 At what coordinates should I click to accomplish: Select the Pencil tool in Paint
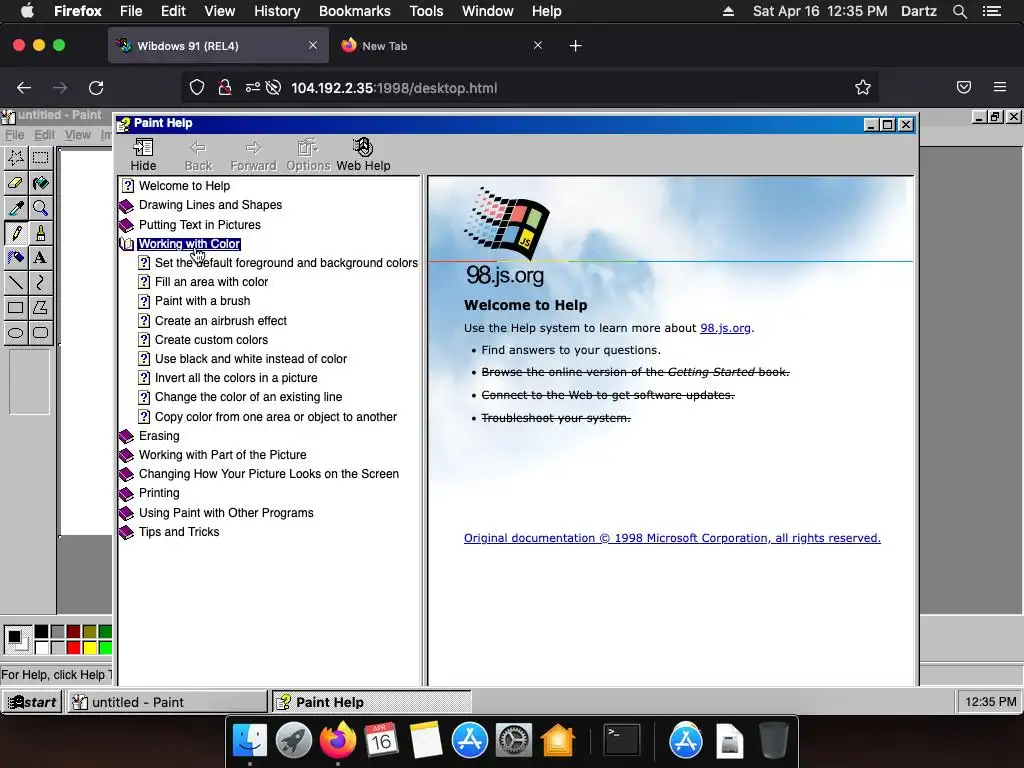click(16, 232)
